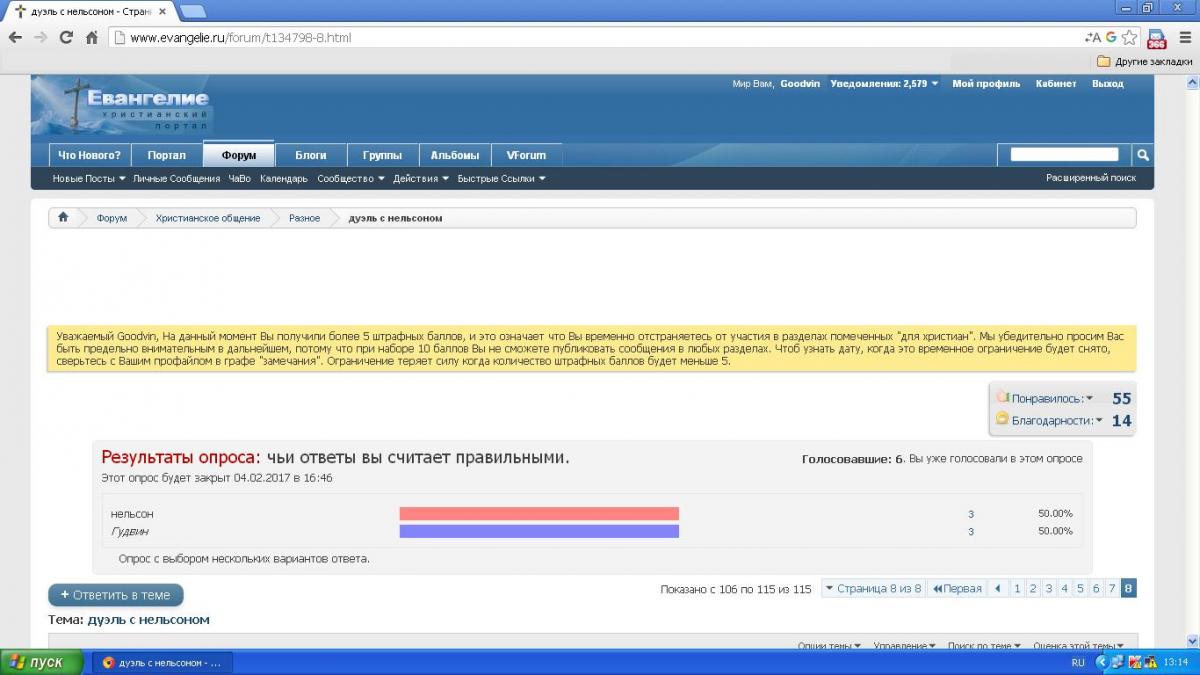Screen dimensions: 1200x675
Task: Open the 'Расширенный поиск' link
Action: pyautogui.click(x=1091, y=178)
